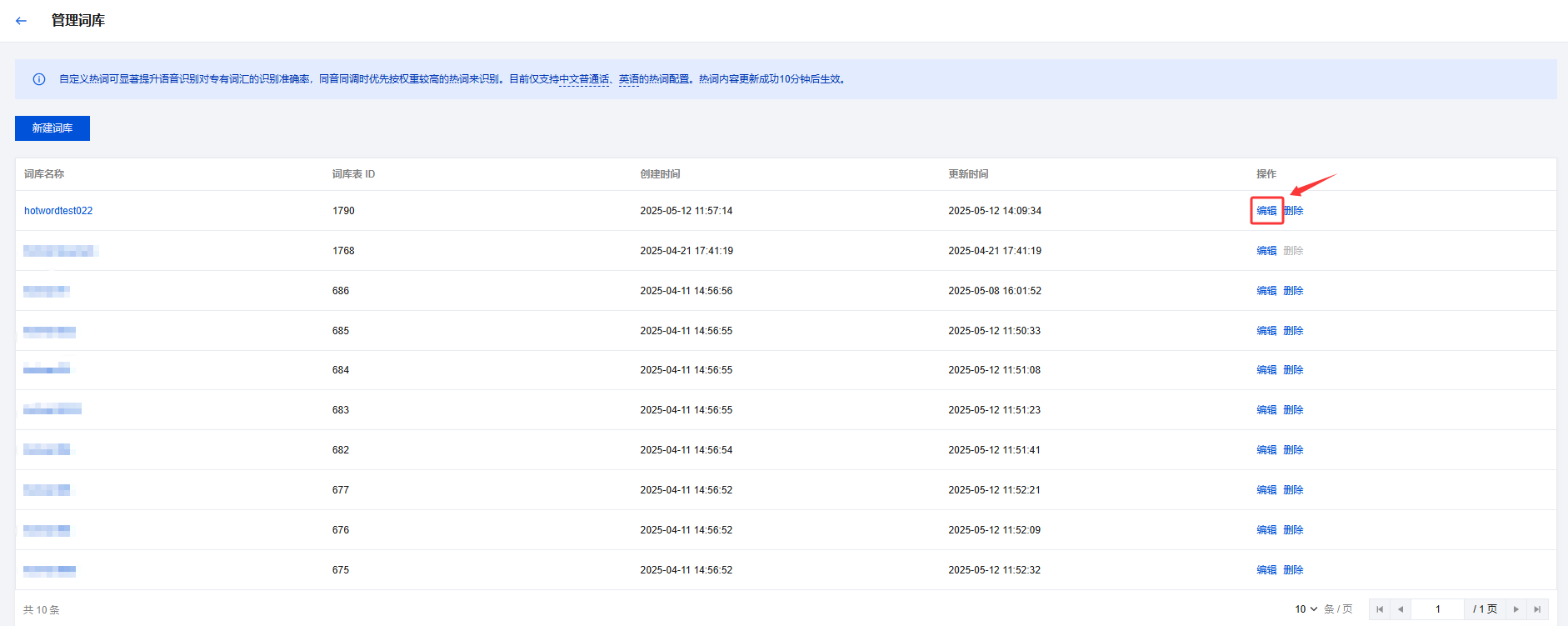1568x626 pixels.
Task: Click the 更新时间 column header
Action: [968, 174]
